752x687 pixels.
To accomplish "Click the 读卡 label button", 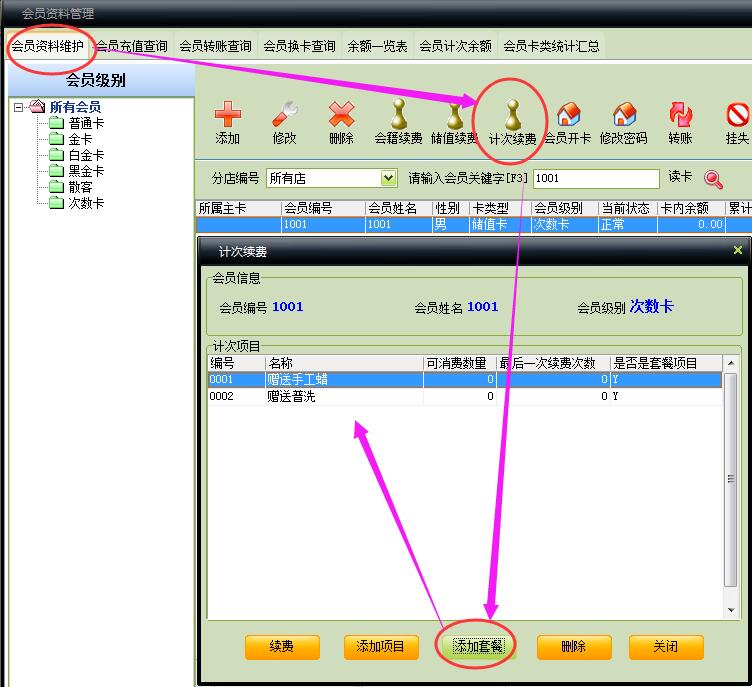I will (x=680, y=176).
